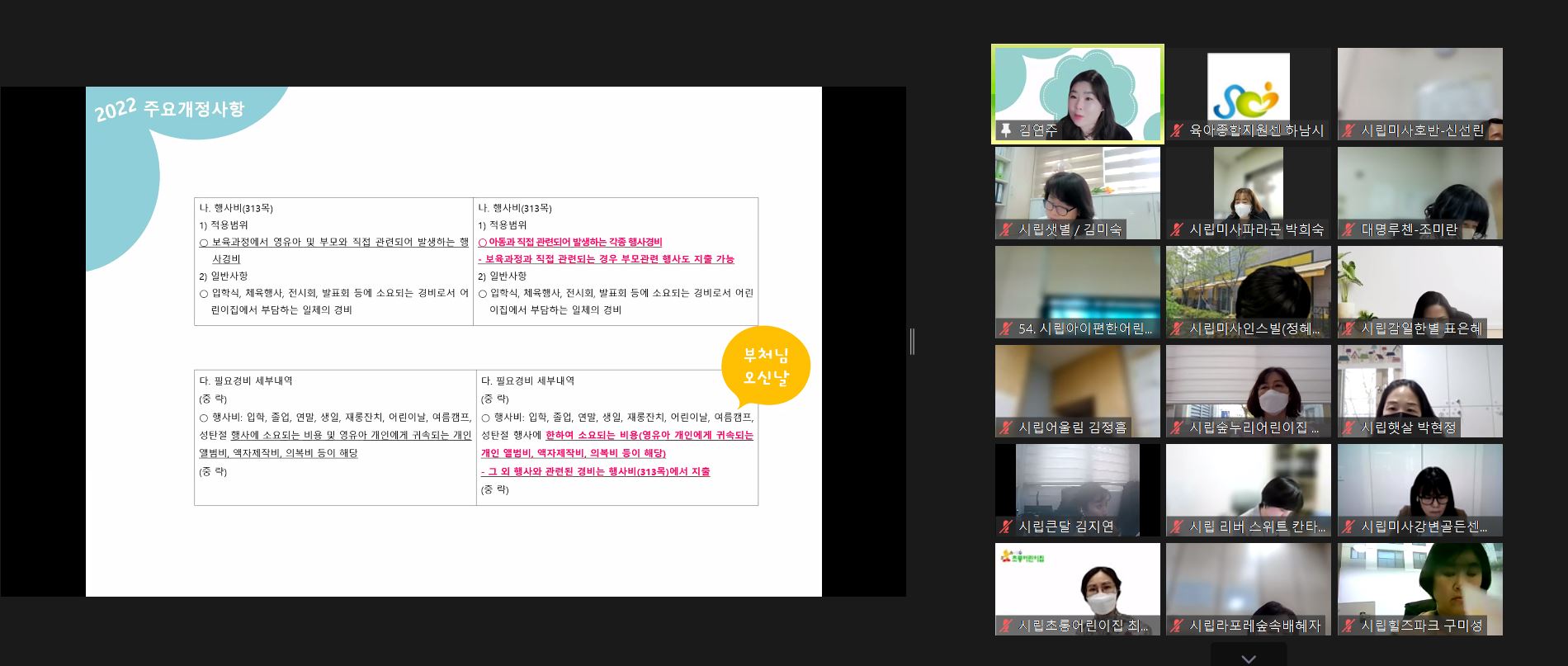Click left-column heading 다. 필요경비 세부내역
The height and width of the screenshot is (666, 1568).
[x=246, y=380]
